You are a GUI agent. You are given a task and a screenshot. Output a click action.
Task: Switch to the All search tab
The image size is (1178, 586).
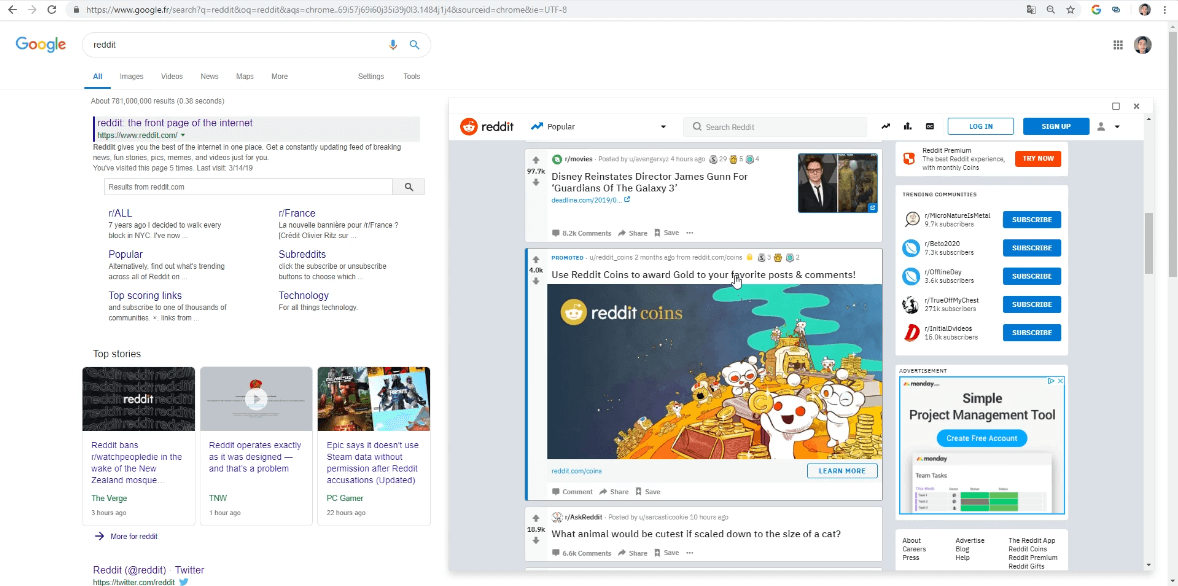click(x=98, y=77)
